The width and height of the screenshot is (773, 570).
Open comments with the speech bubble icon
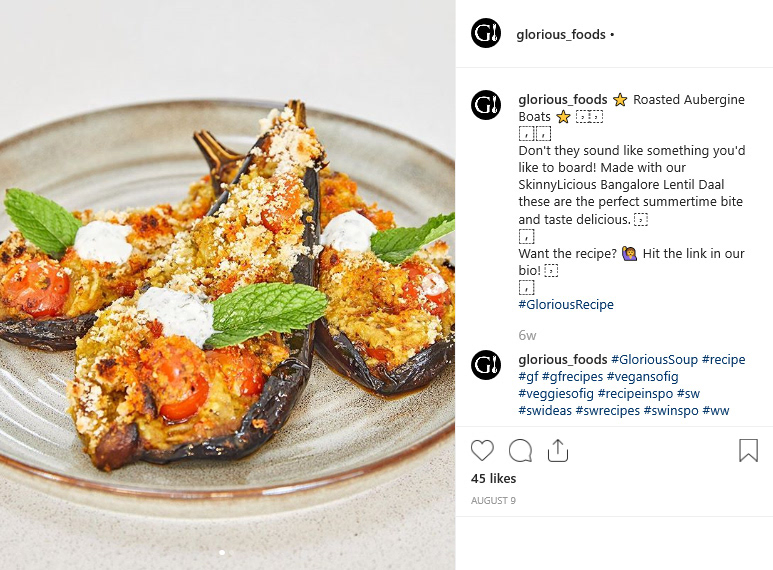click(x=520, y=450)
